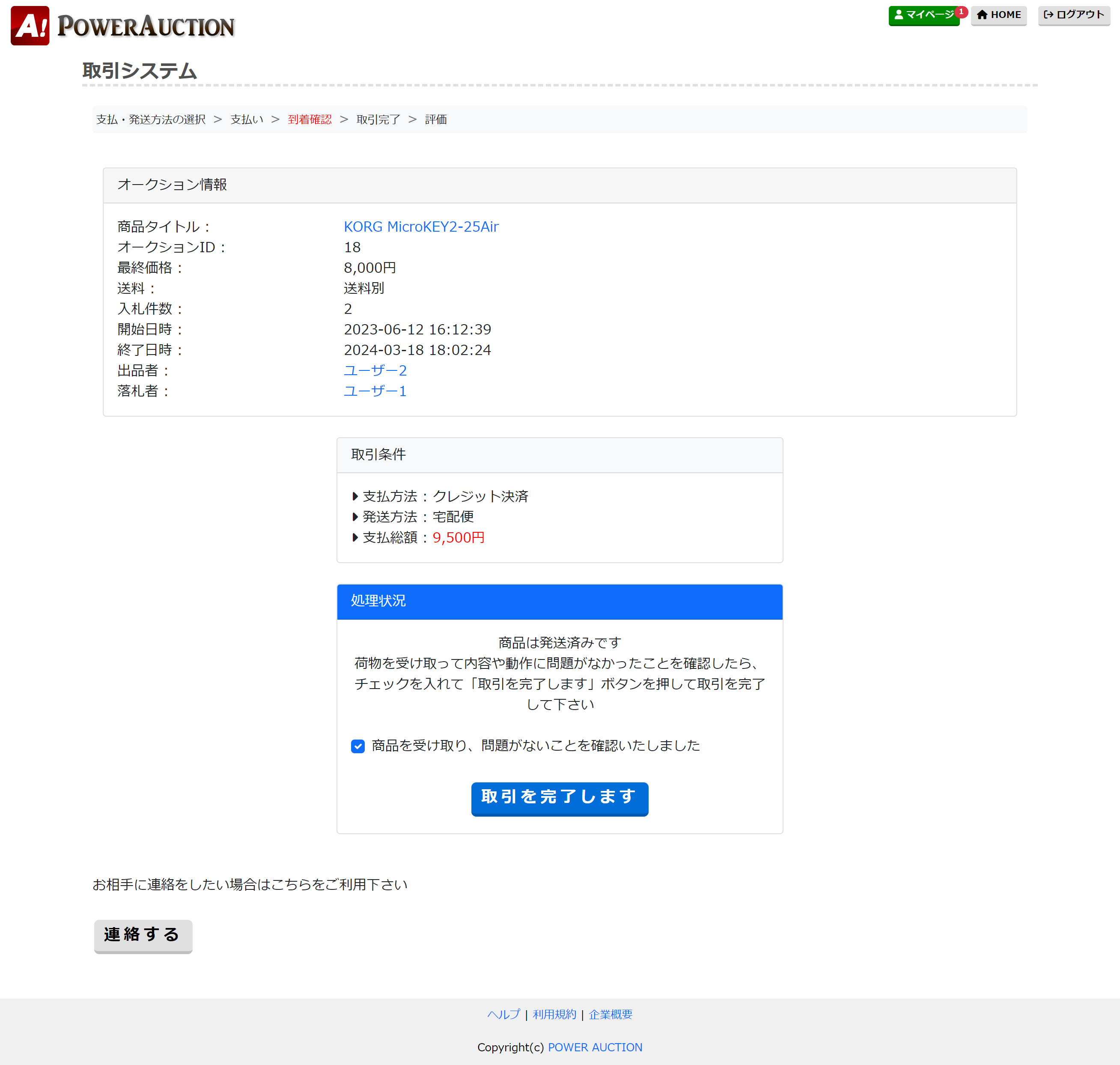Open the 企業概要 footer link
This screenshot has width=1120, height=1065.
(x=610, y=1014)
